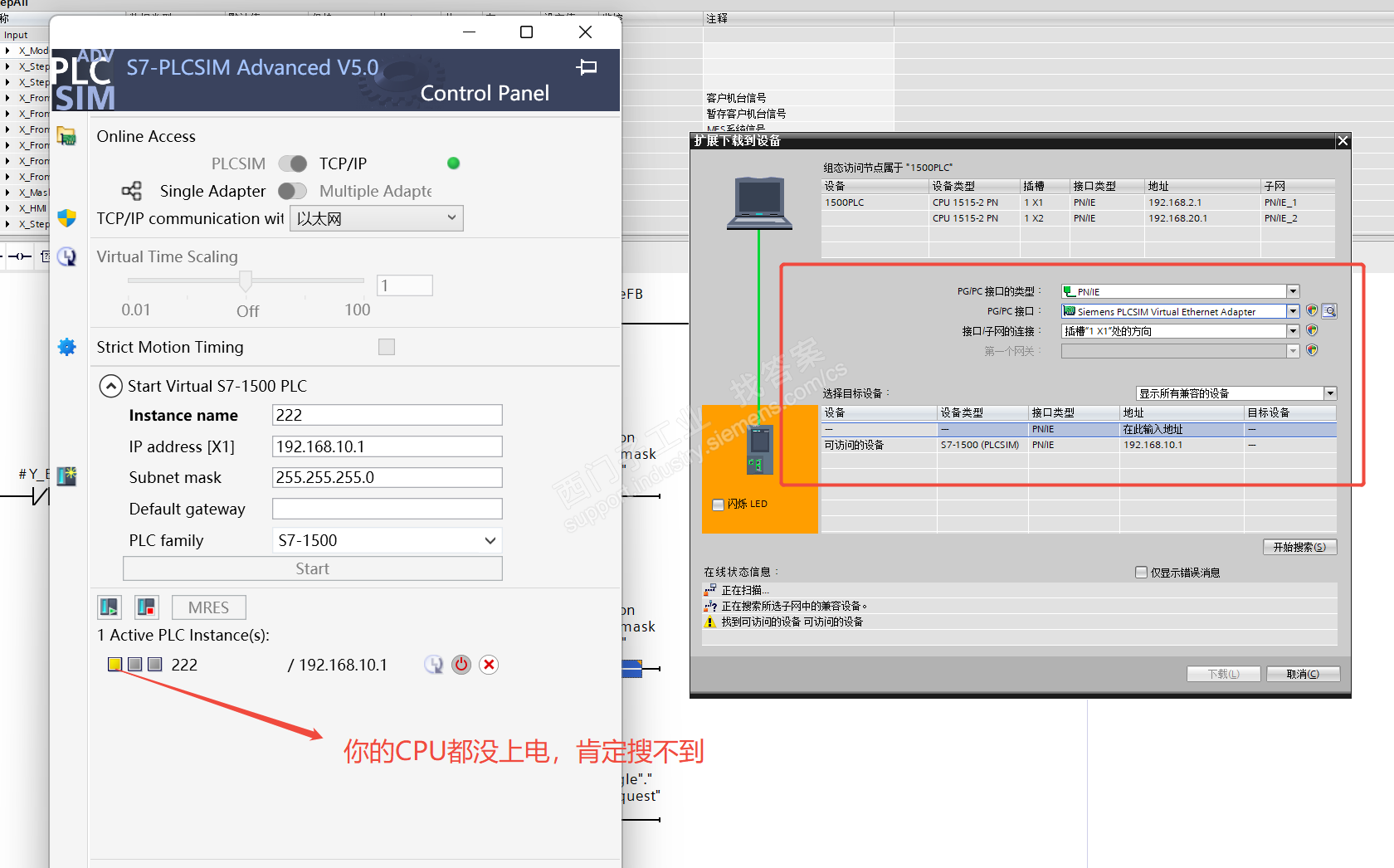
Task: Select the 在此输入地址 row in device table
Action: [1079, 429]
